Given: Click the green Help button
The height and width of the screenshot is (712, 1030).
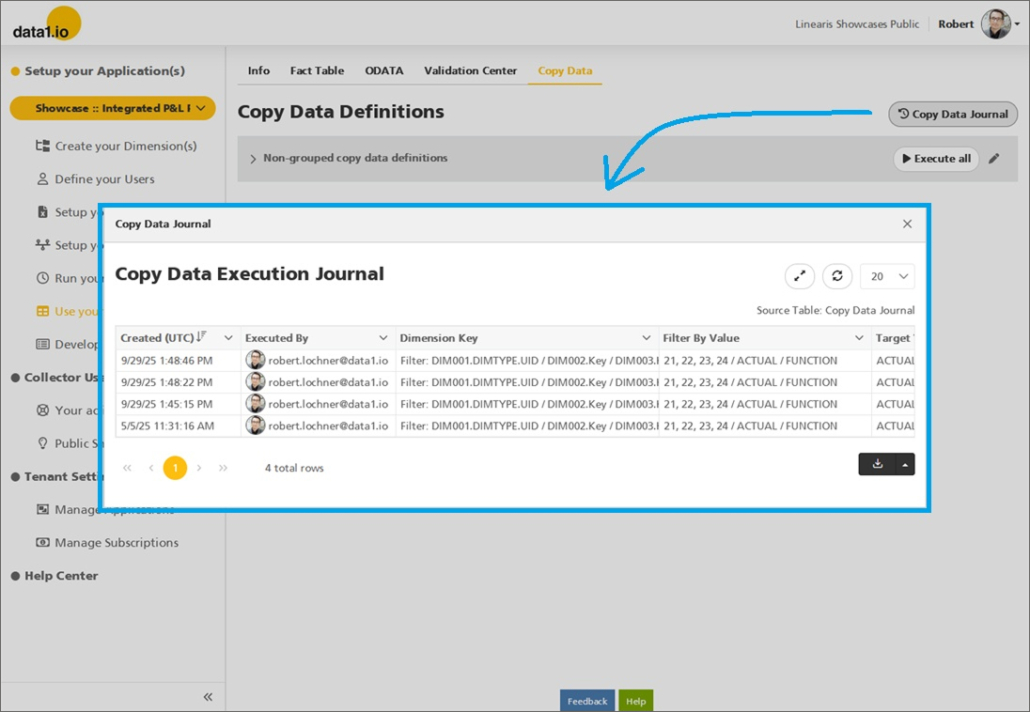Looking at the screenshot, I should [635, 701].
